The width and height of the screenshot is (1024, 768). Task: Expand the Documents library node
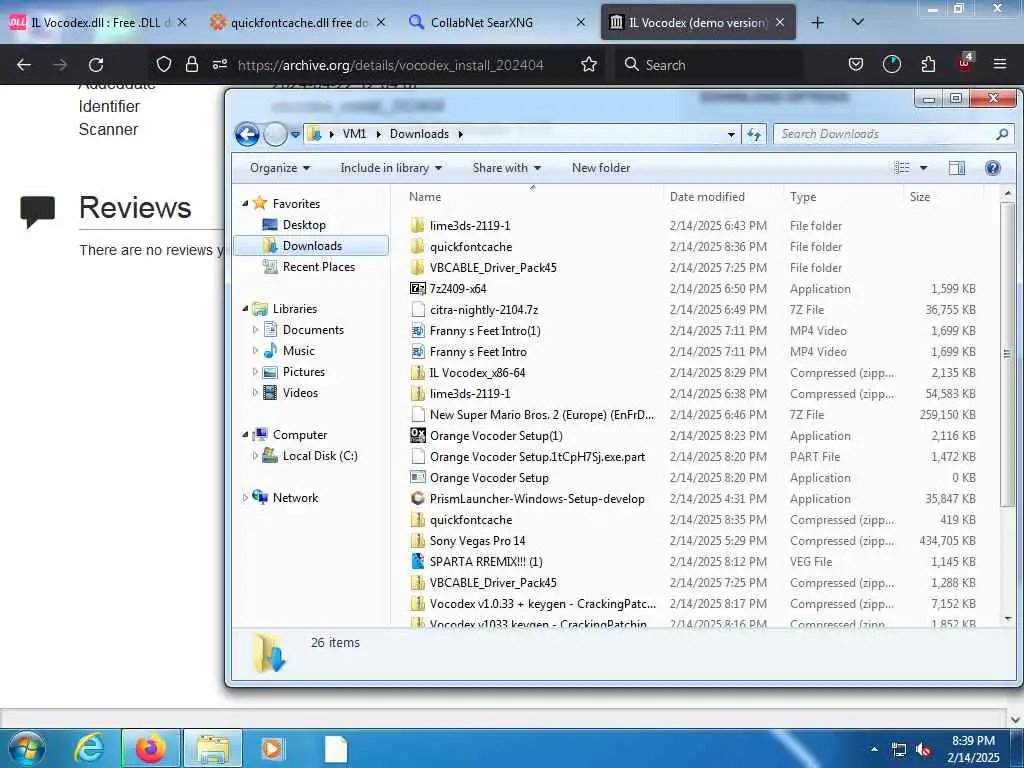[x=255, y=330]
